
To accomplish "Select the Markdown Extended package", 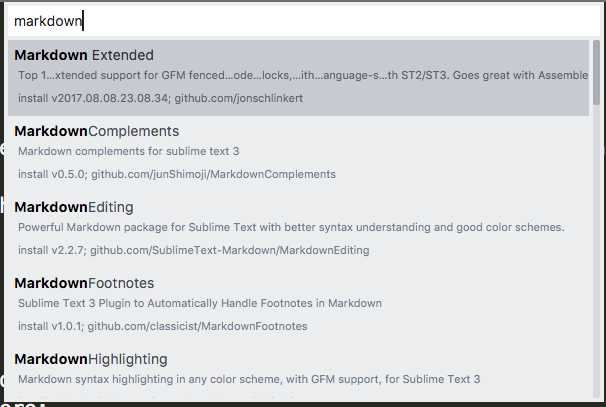I will point(84,55).
